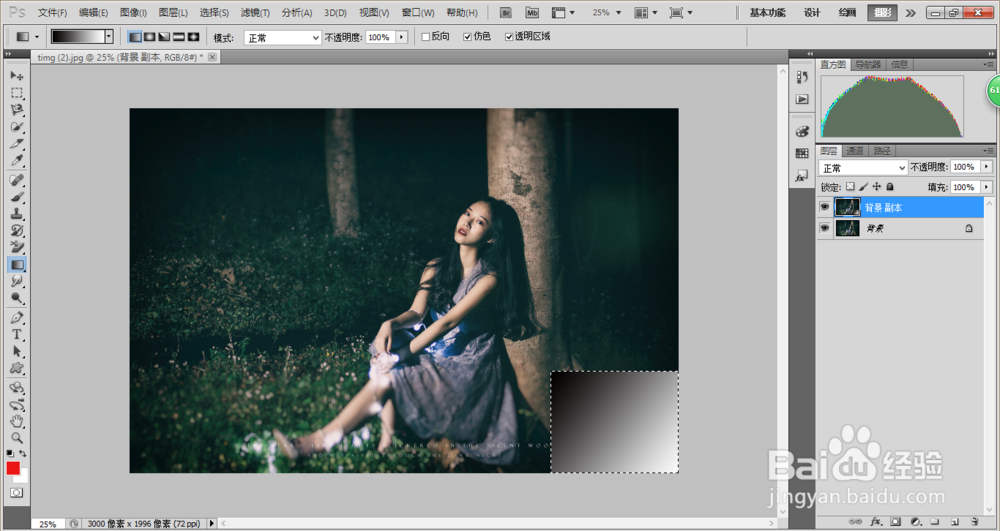Viewport: 1000px width, 531px height.
Task: Switch to the 通道 tab
Action: pyautogui.click(x=855, y=151)
